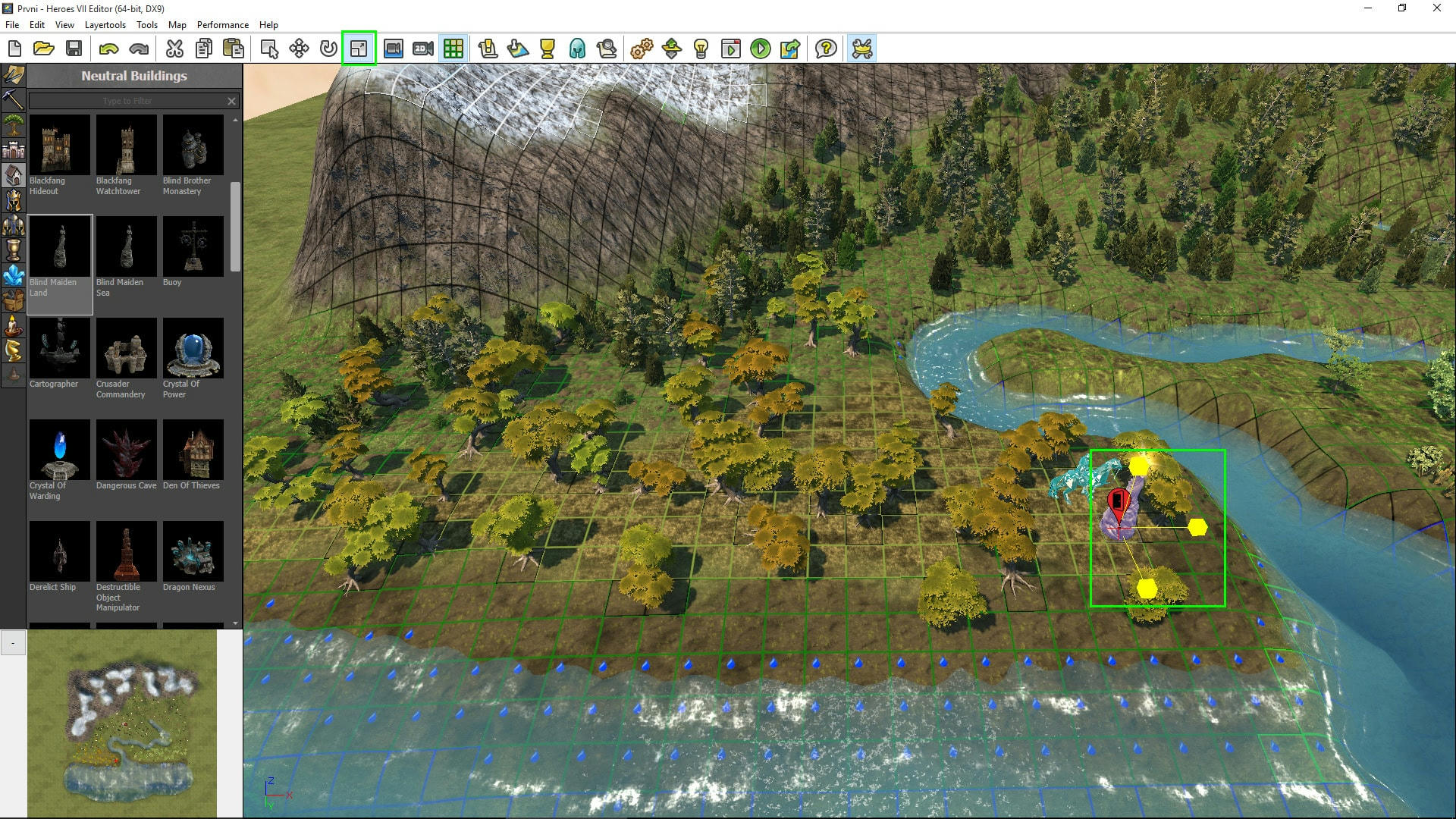This screenshot has width=1456, height=819.
Task: Toggle the game camera view icon
Action: [394, 49]
